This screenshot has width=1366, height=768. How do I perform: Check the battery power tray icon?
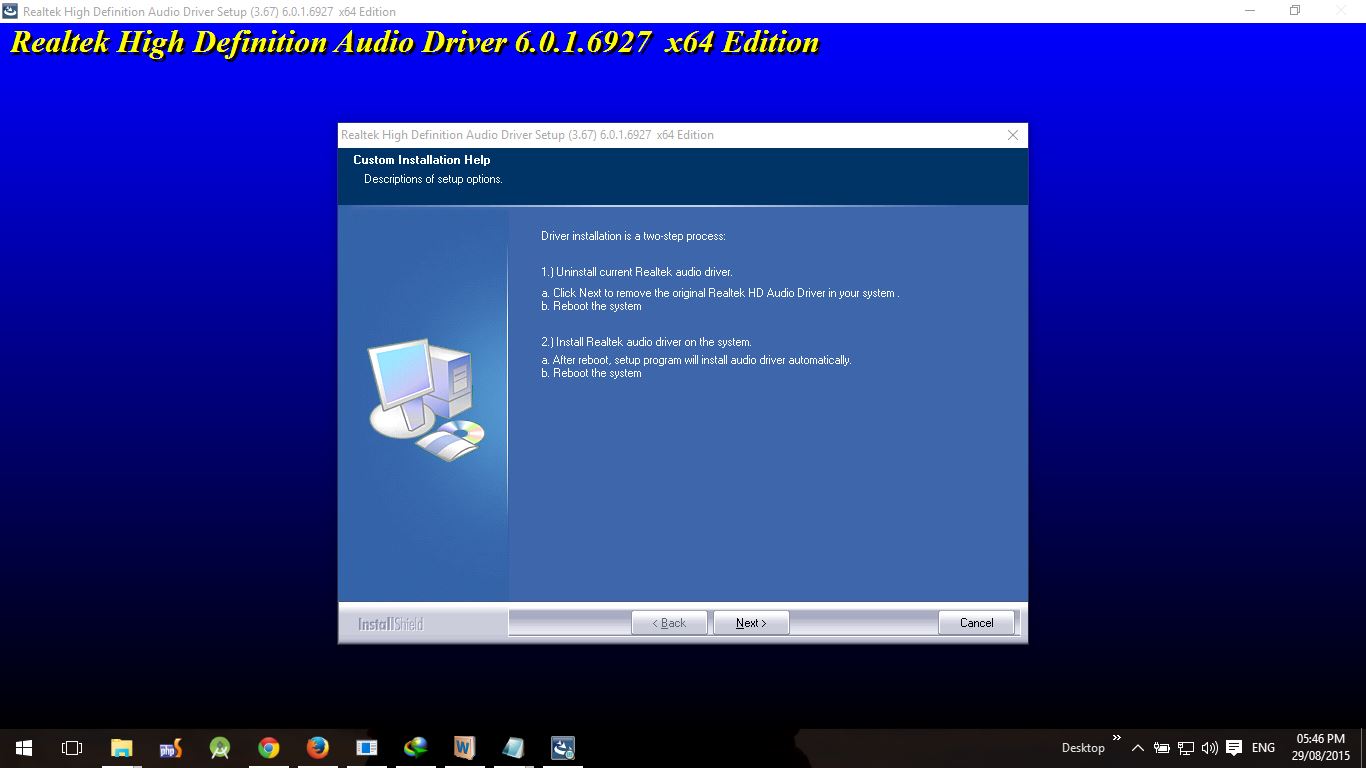click(1161, 748)
